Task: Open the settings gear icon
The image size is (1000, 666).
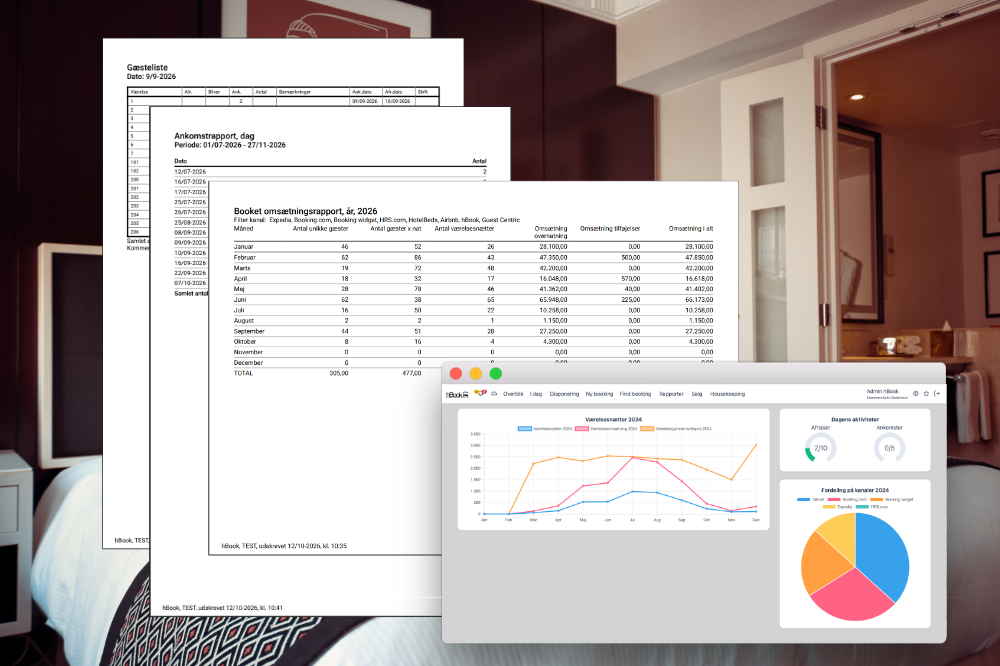Action: tap(916, 394)
